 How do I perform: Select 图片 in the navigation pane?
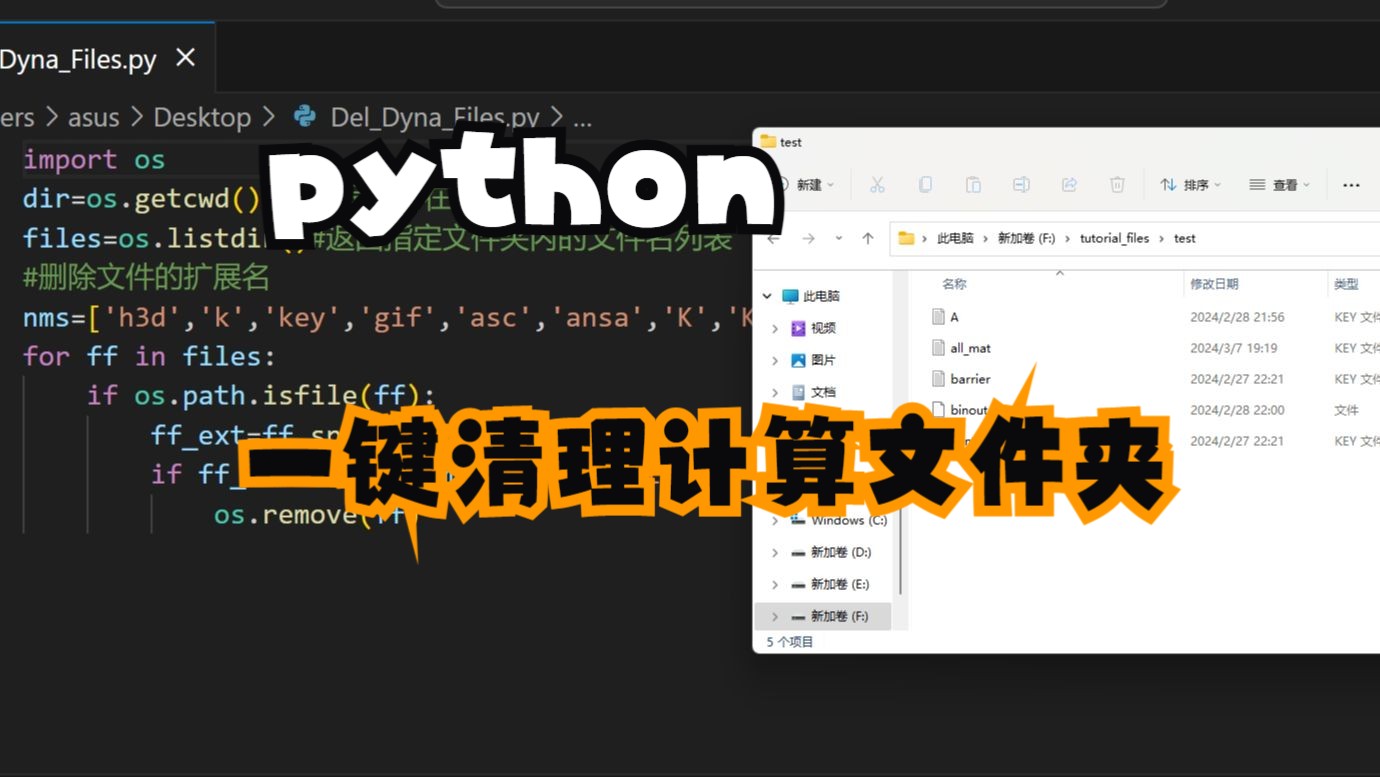click(823, 360)
